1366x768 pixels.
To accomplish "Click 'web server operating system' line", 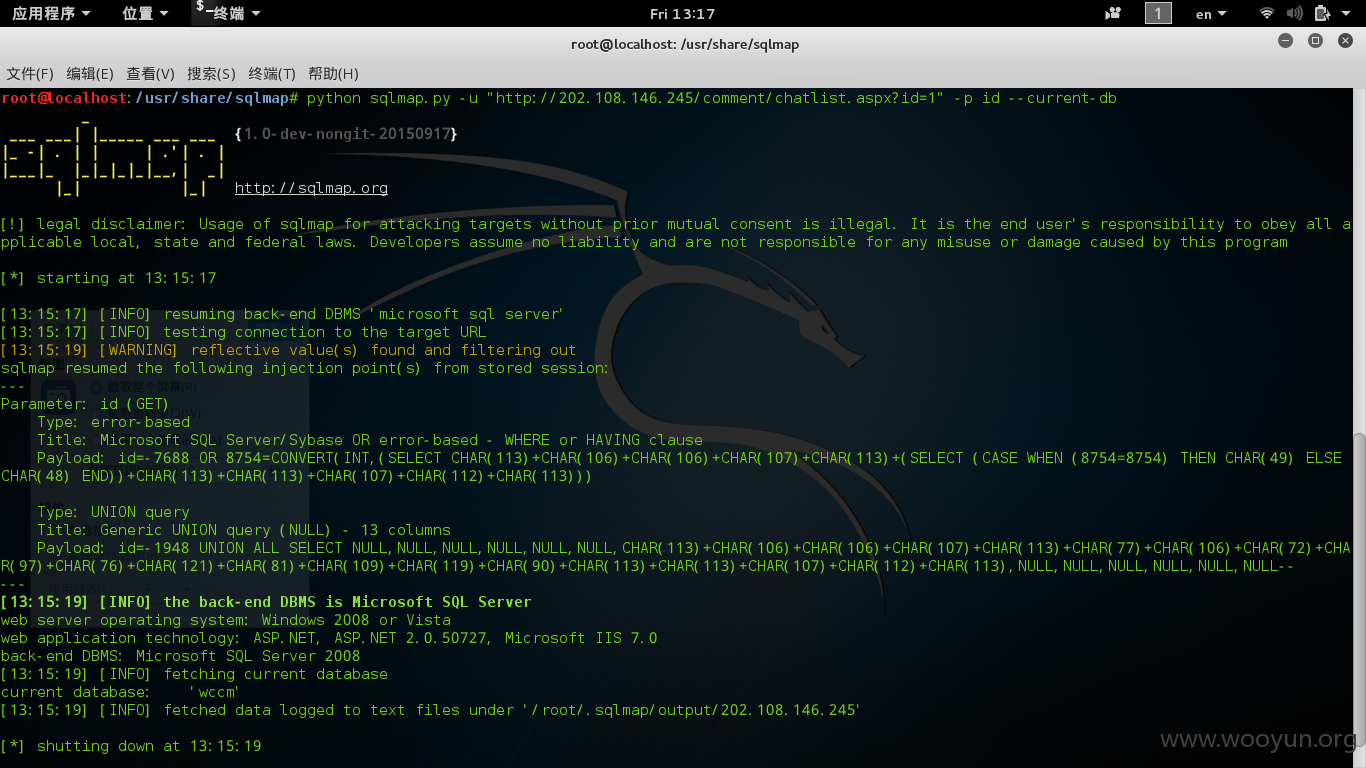I will pos(226,620).
